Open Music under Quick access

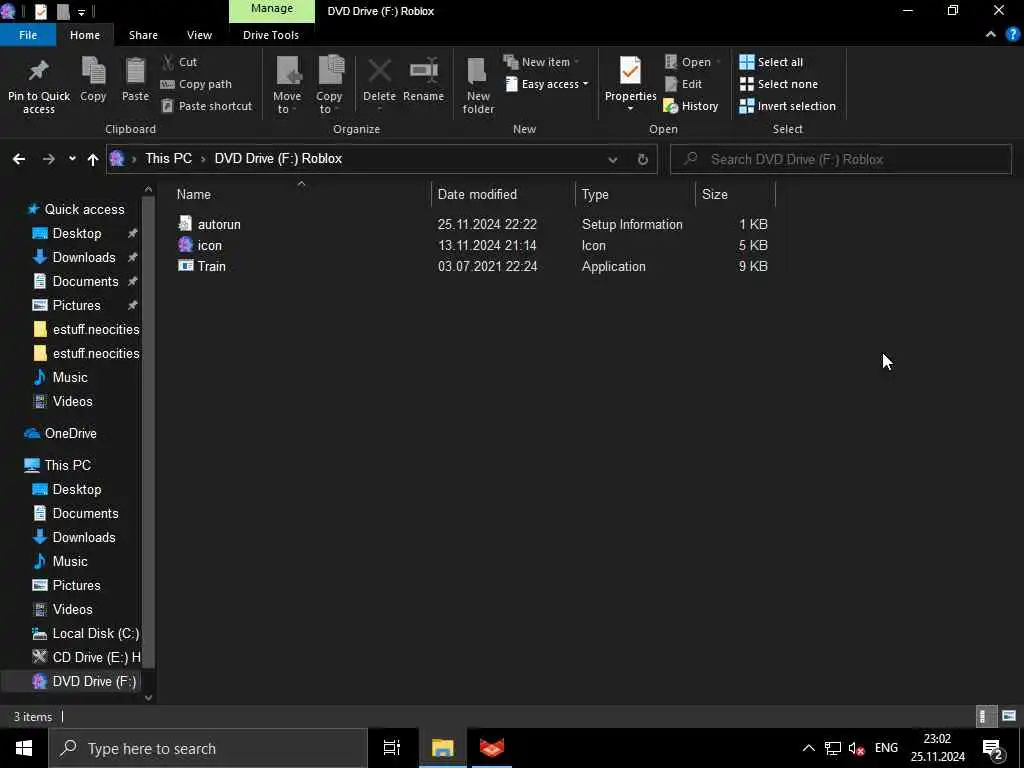(70, 377)
